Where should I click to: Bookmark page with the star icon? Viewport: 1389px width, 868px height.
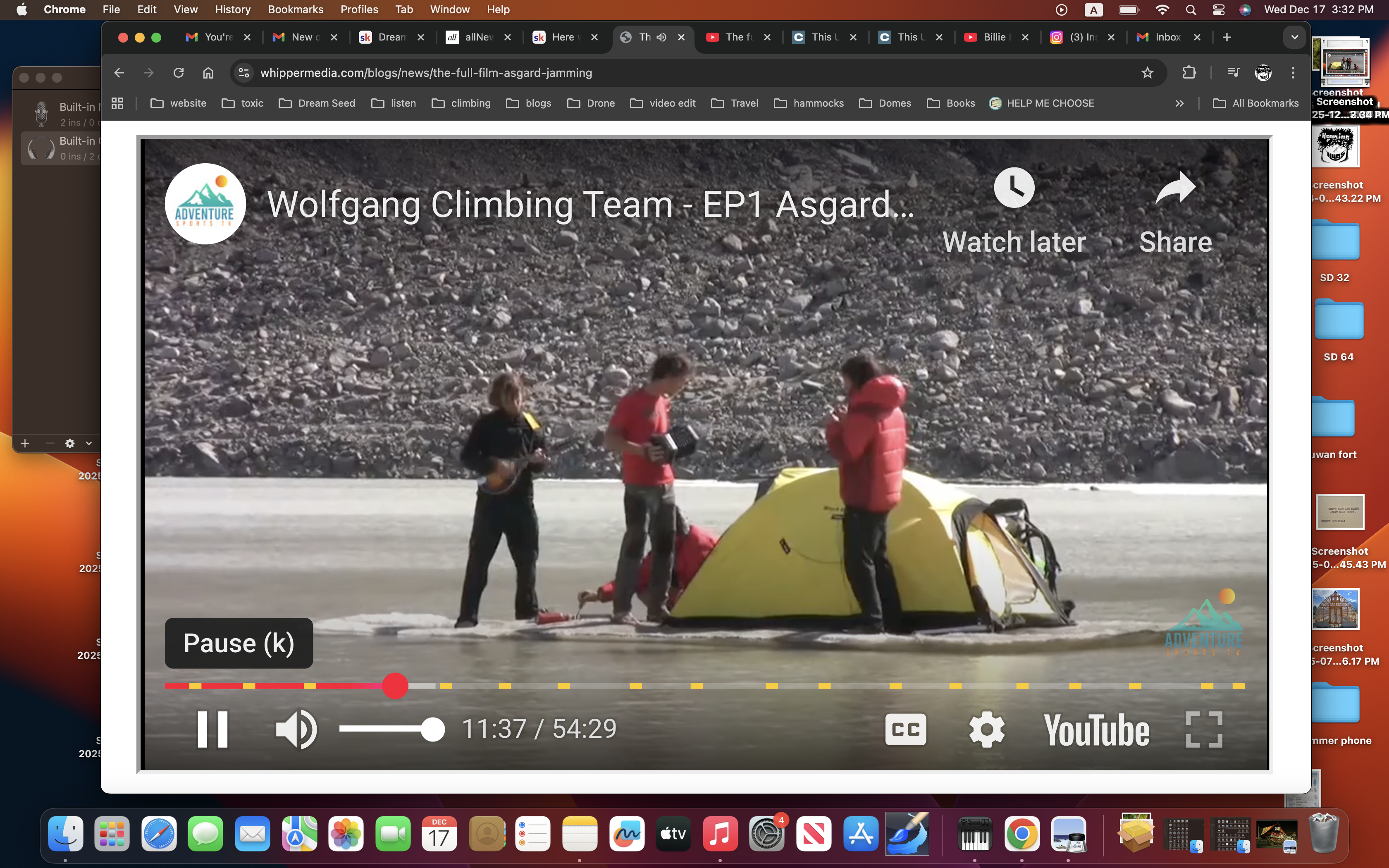(x=1147, y=73)
